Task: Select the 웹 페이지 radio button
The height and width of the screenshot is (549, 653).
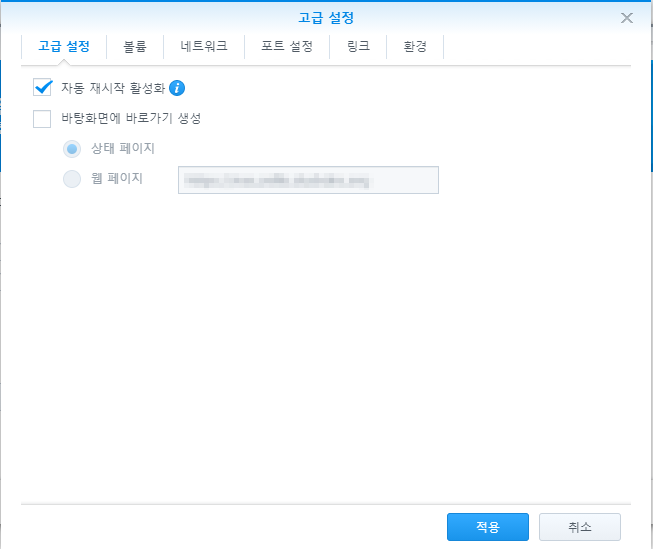Action: point(72,179)
